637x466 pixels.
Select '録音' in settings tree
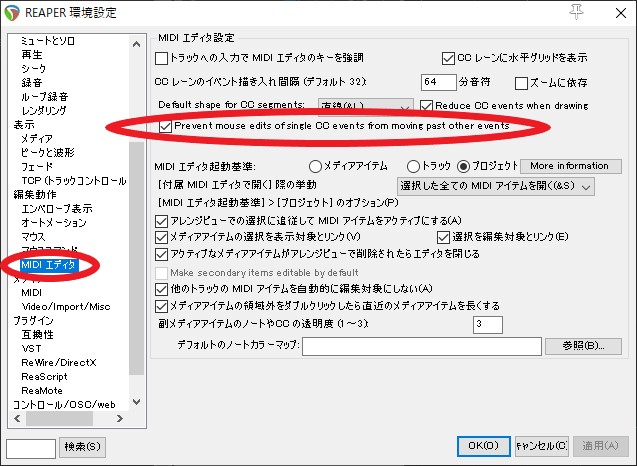click(x=32, y=83)
